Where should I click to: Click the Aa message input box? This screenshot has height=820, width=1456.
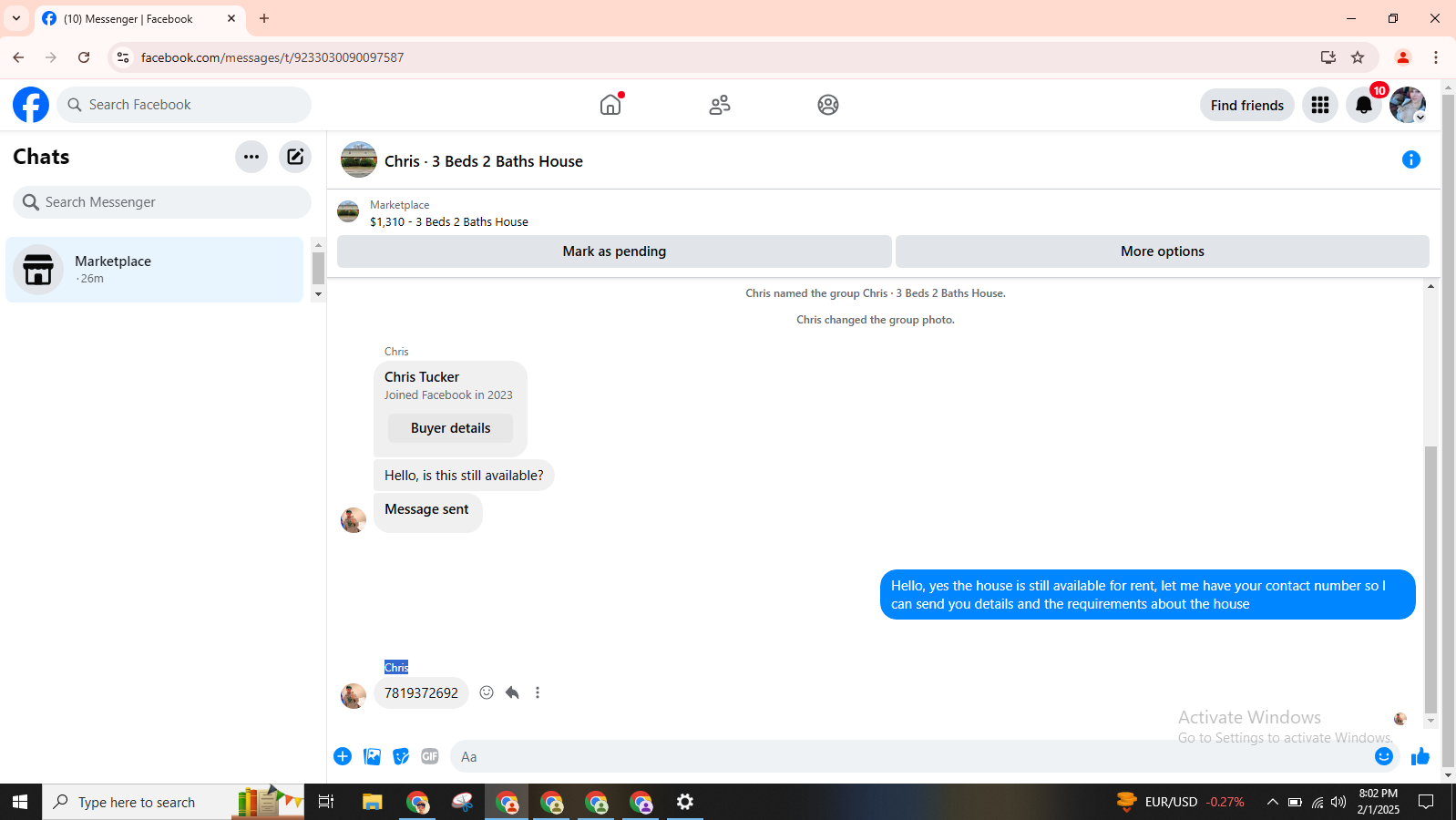click(x=911, y=756)
